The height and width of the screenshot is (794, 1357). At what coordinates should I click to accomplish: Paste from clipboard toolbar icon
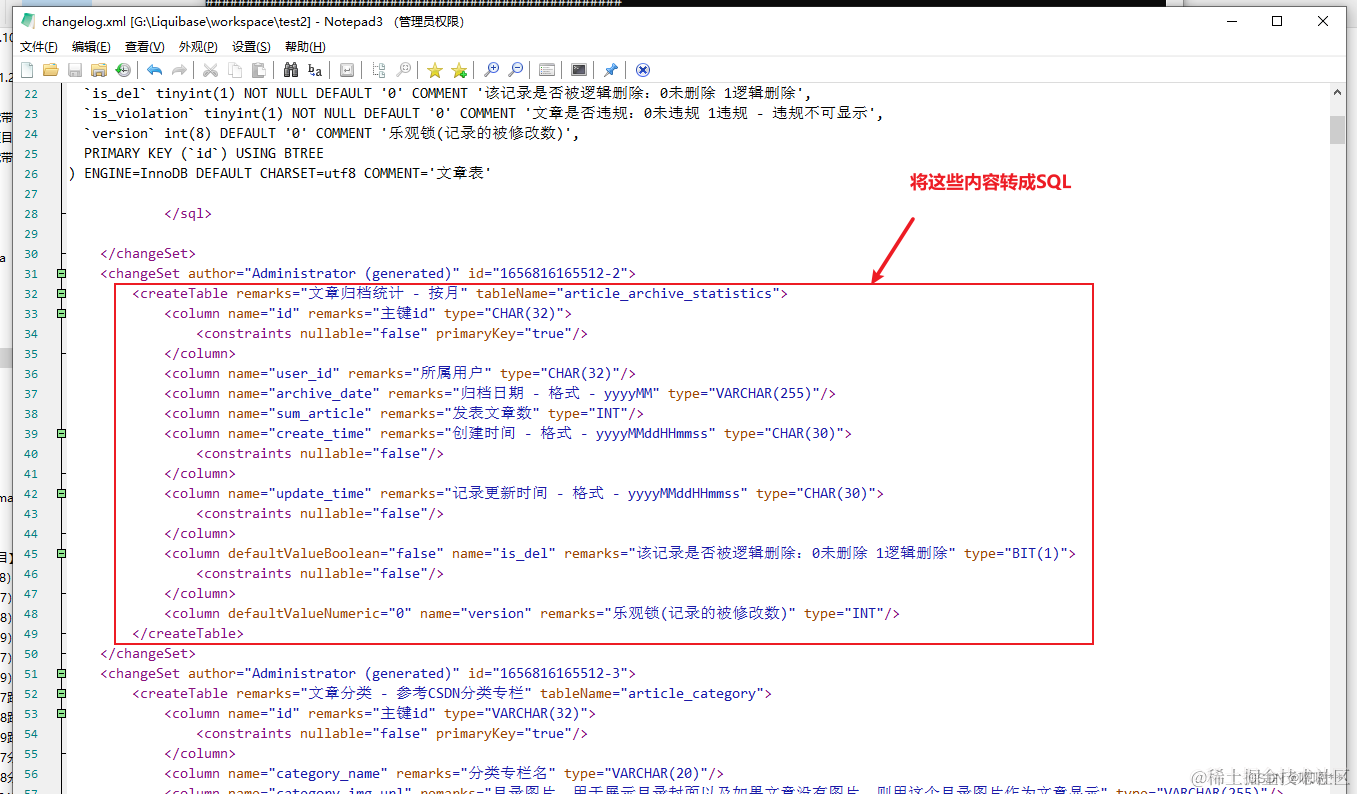(x=259, y=70)
